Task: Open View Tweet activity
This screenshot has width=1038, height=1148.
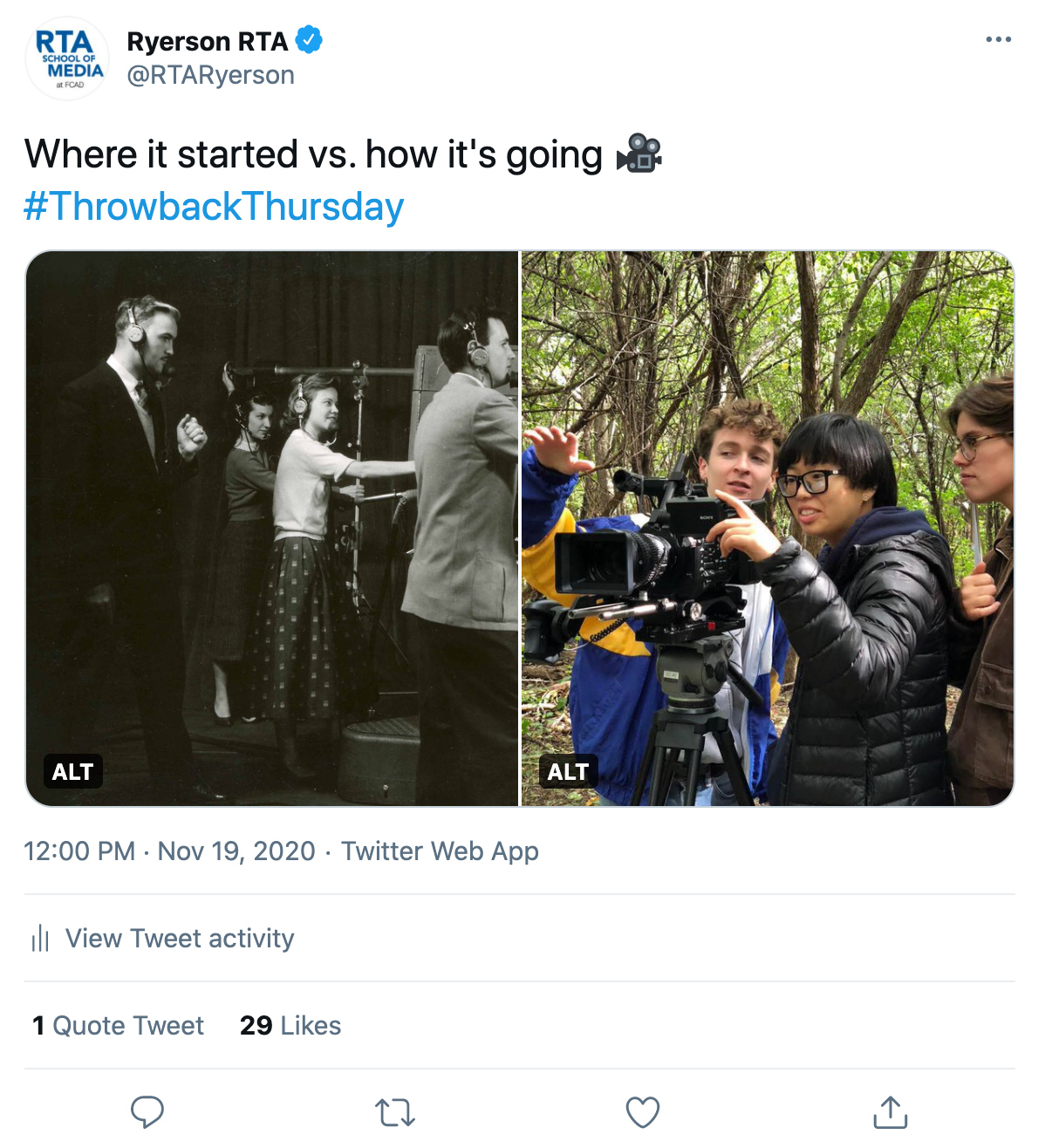Action: 180,939
